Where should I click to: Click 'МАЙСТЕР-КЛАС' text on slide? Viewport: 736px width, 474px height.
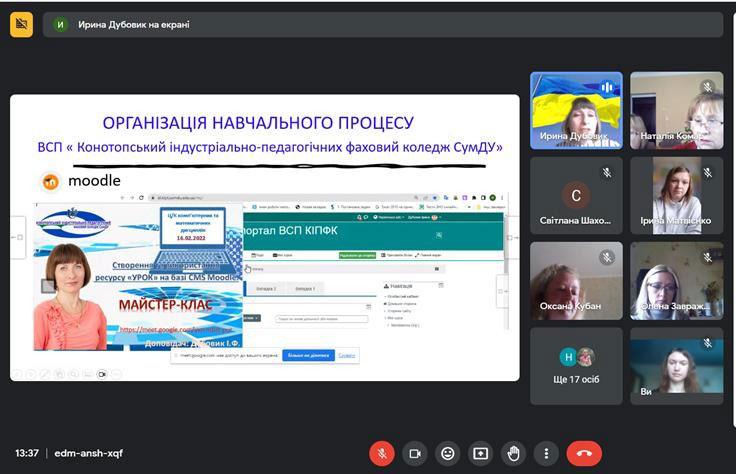(165, 305)
